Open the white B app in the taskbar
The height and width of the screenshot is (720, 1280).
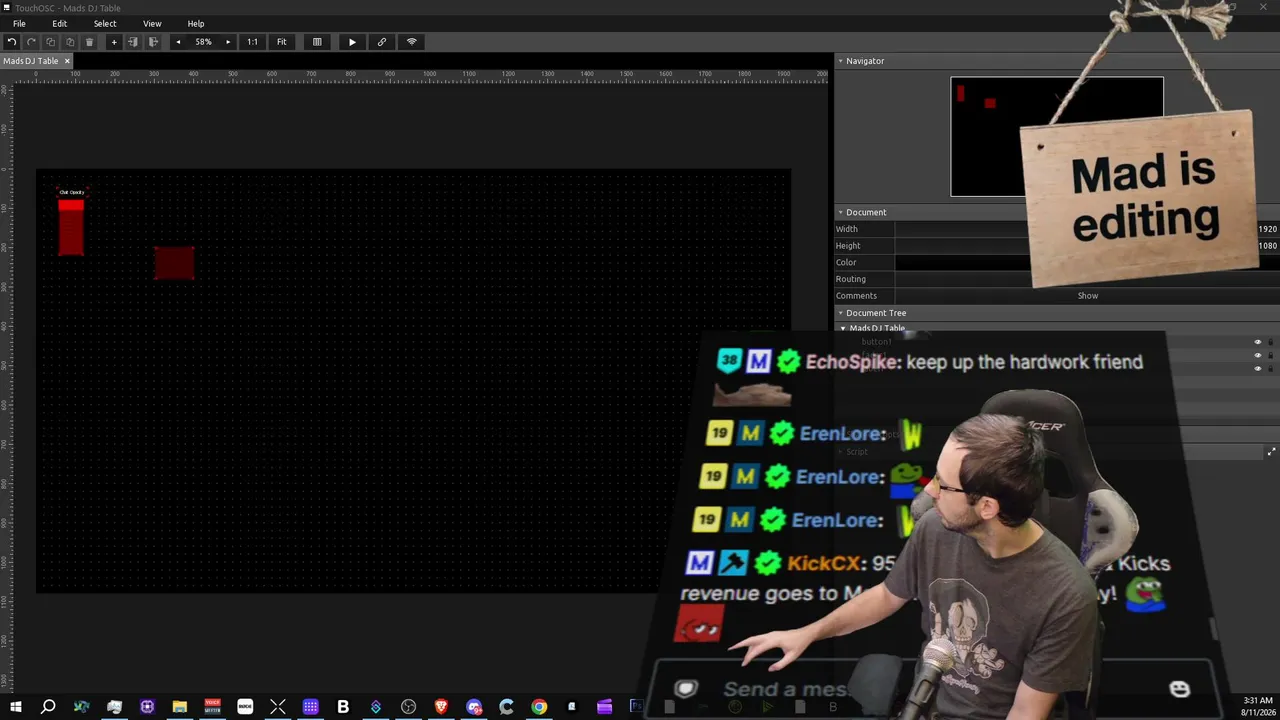(343, 707)
